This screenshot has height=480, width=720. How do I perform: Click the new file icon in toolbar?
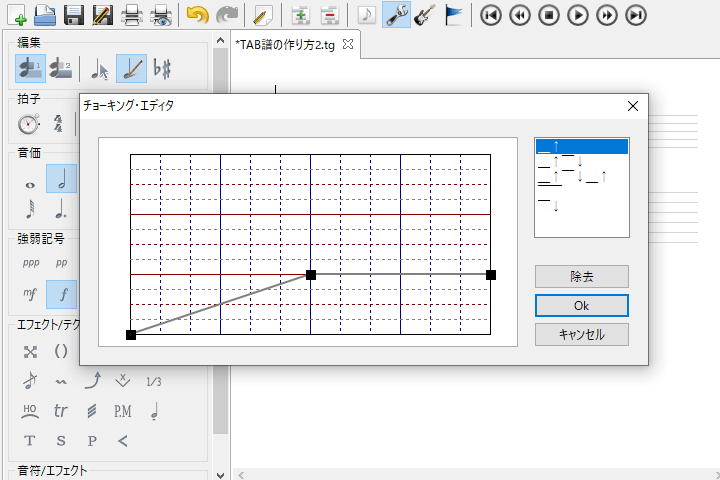click(x=15, y=15)
